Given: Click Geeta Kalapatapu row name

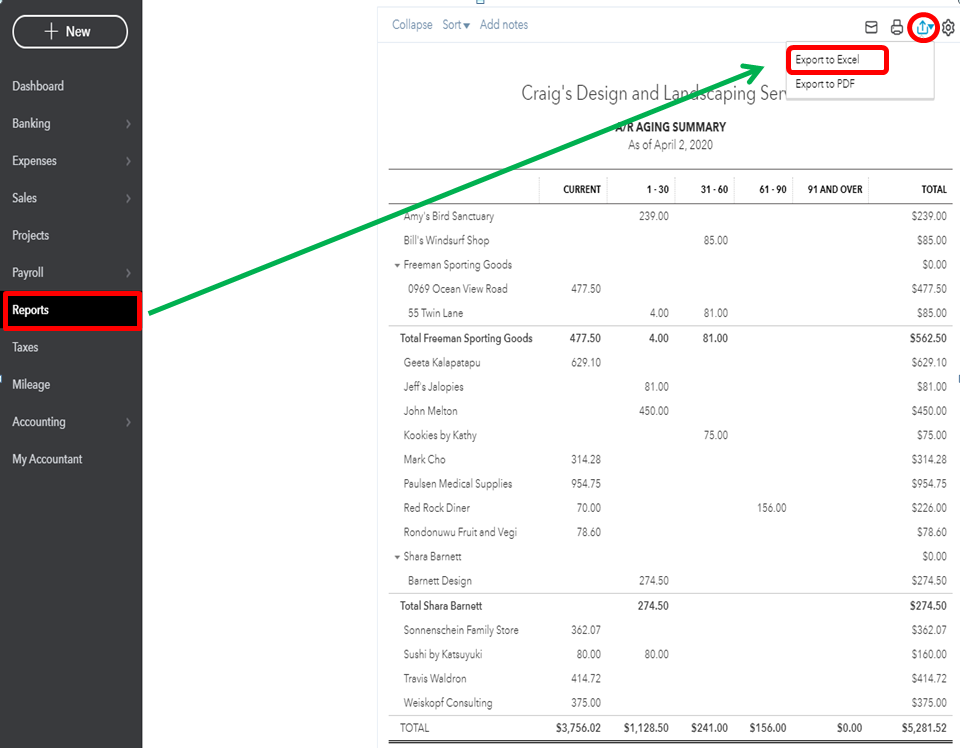Looking at the screenshot, I should (x=442, y=363).
